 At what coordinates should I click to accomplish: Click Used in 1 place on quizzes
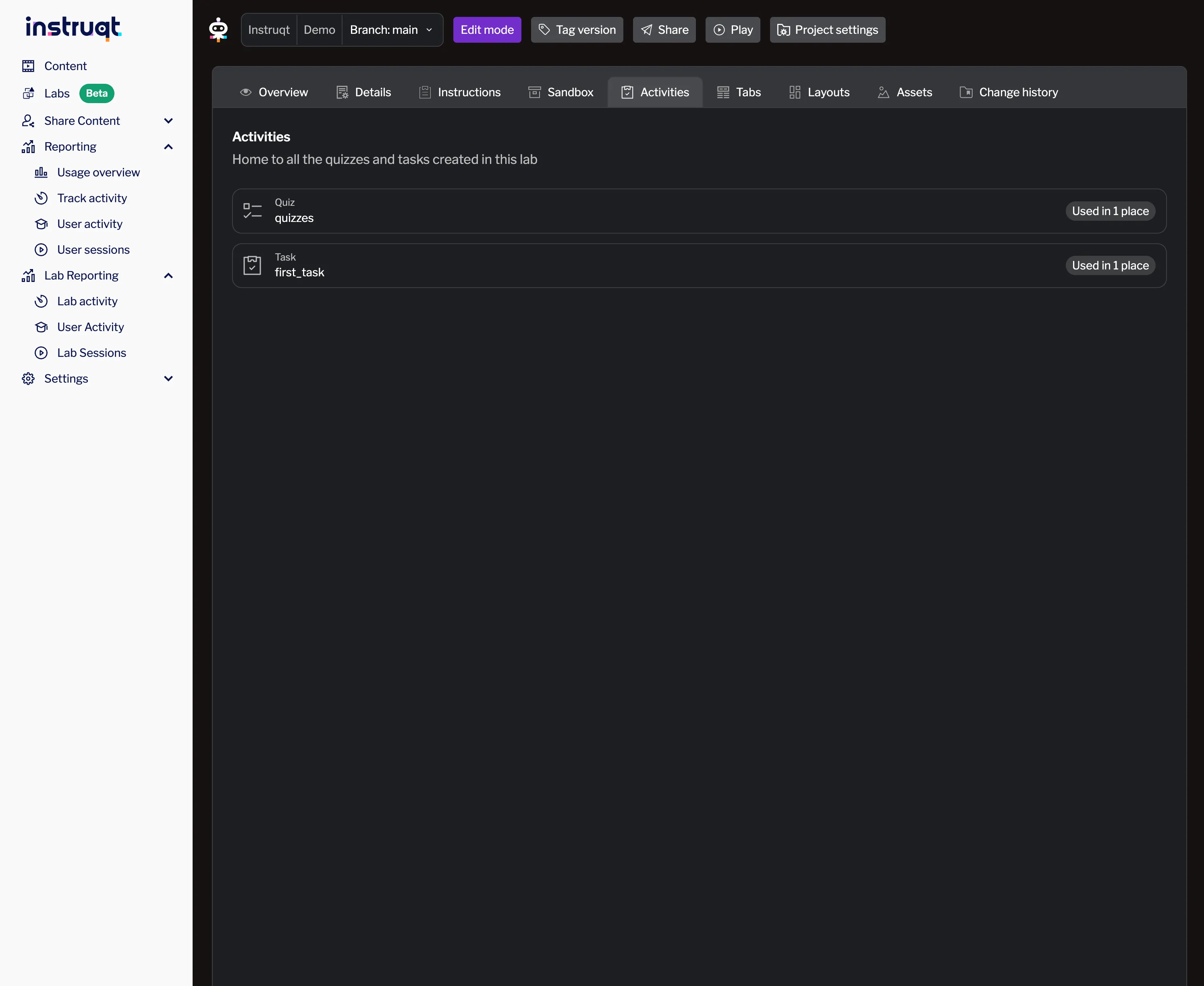point(1110,211)
